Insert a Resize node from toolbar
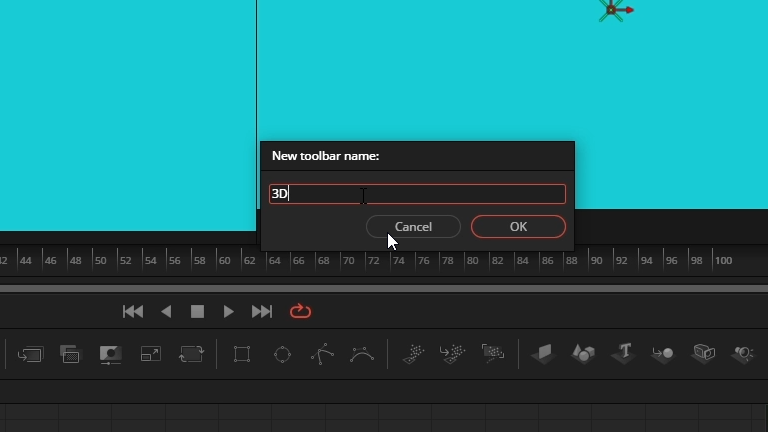768x432 pixels. tap(150, 354)
